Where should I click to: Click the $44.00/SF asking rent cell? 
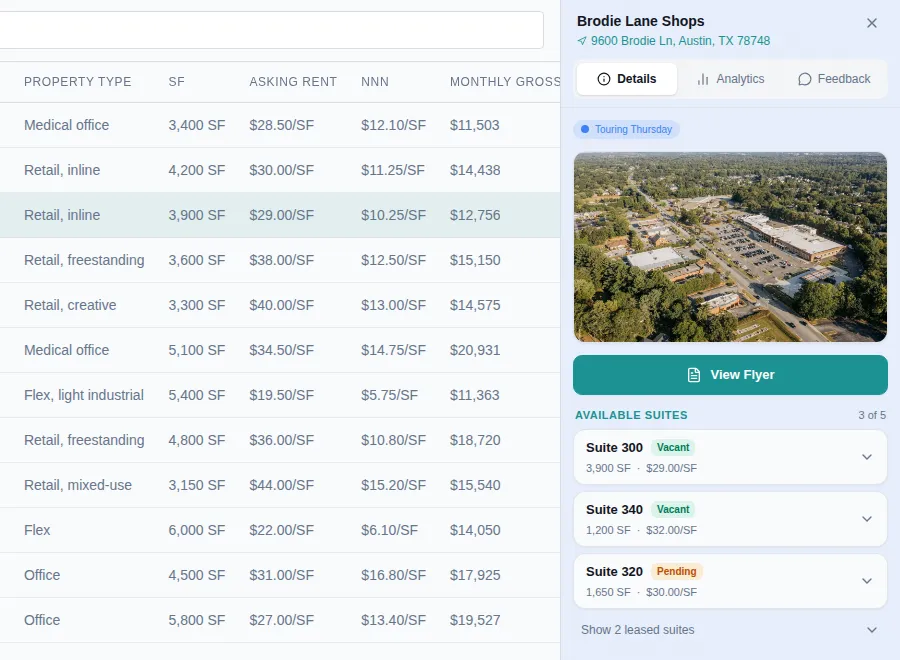(281, 486)
